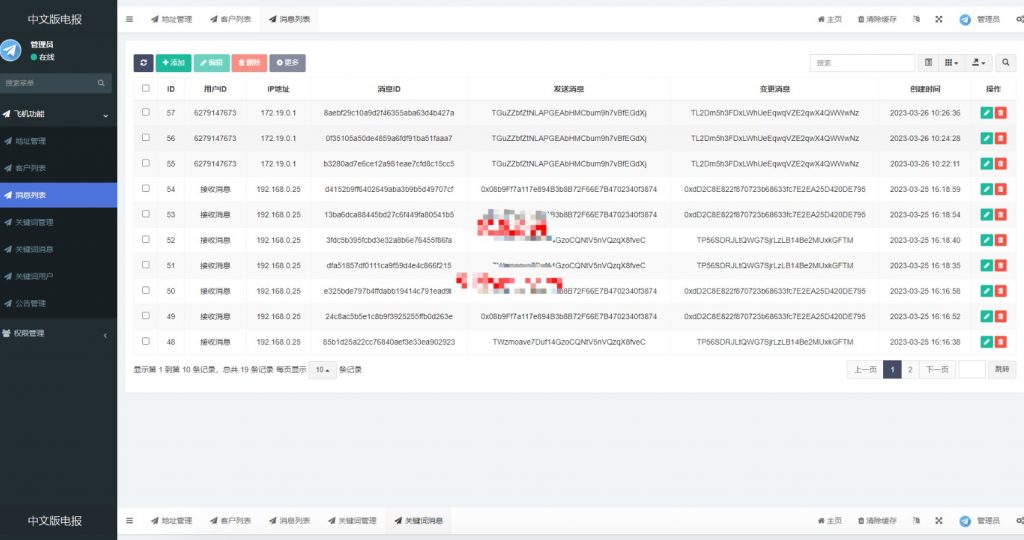Click the table search magnifier icon
Viewport: 1024px width, 540px height.
pyautogui.click(x=1005, y=63)
